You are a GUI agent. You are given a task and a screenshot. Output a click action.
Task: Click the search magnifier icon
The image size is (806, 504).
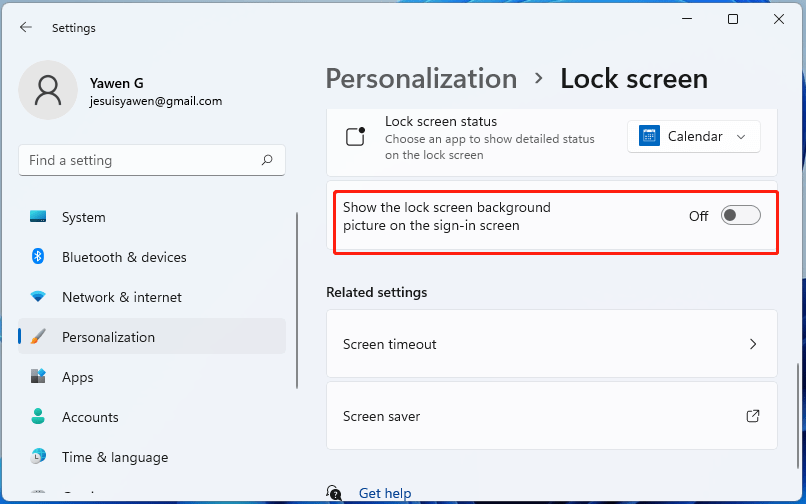[267, 160]
